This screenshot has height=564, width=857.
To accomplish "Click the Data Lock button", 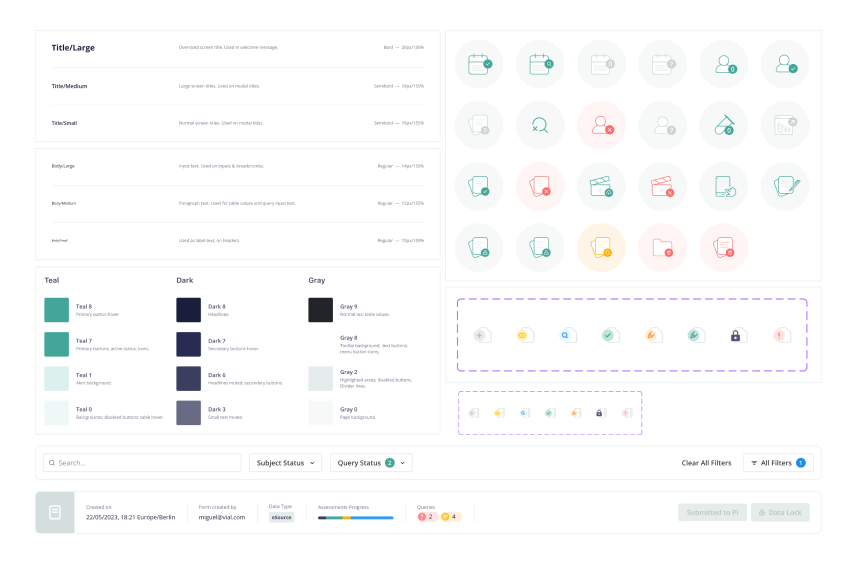I will coord(780,512).
